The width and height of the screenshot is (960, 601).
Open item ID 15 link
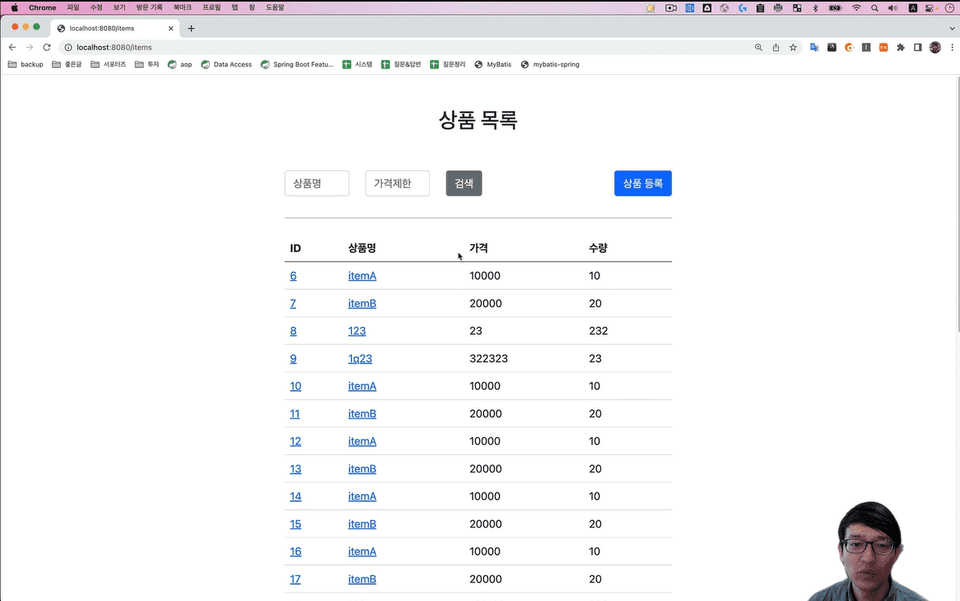[x=296, y=523]
